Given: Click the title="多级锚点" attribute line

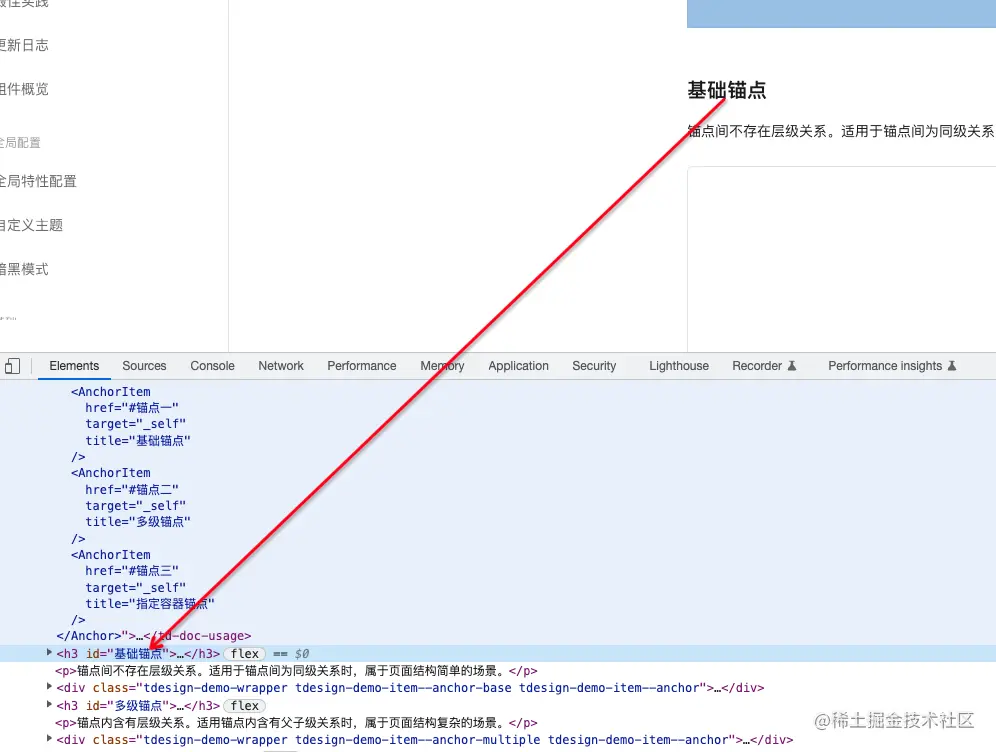Looking at the screenshot, I should pyautogui.click(x=138, y=521).
